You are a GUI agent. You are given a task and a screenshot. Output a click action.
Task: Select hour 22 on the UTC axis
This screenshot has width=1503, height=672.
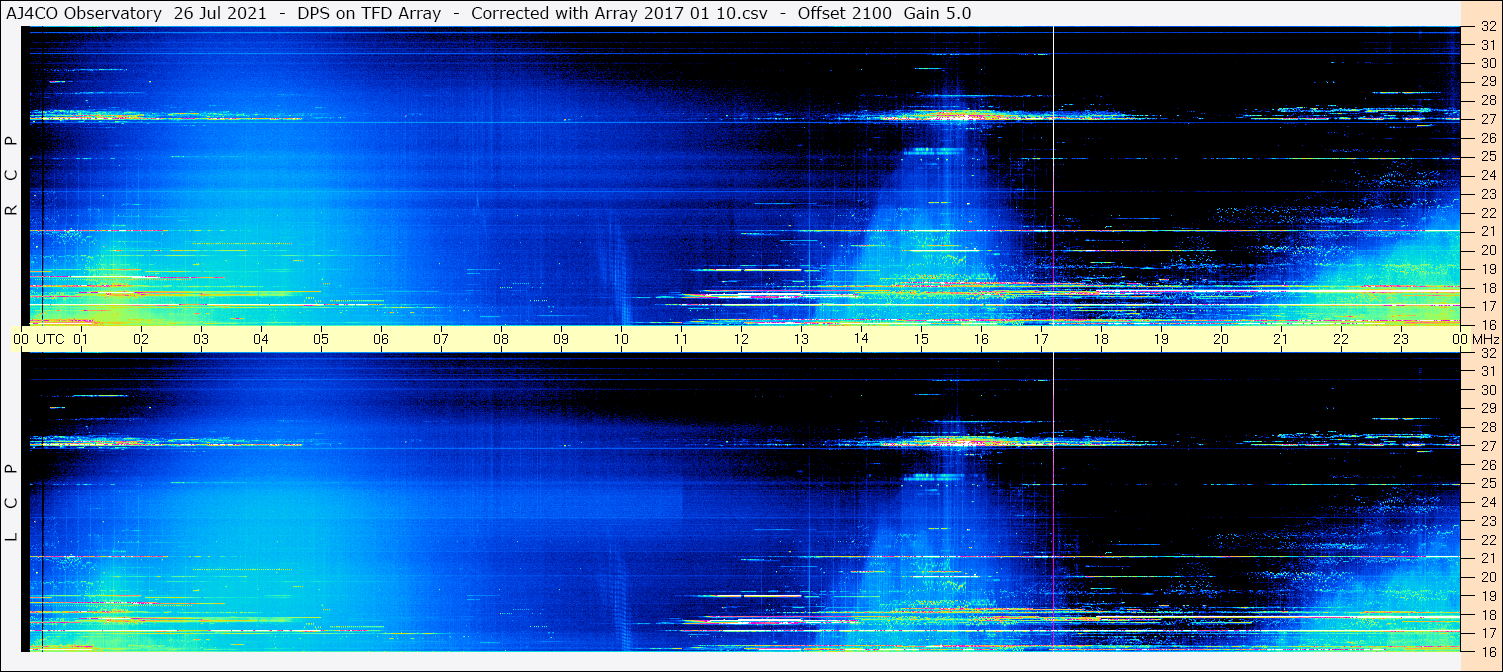(x=1341, y=339)
